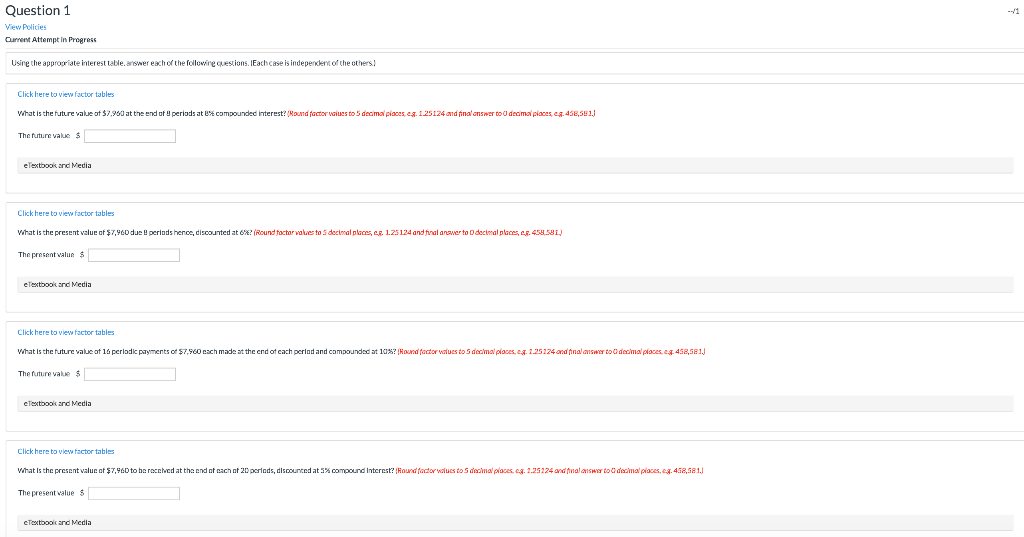The height and width of the screenshot is (537, 1024).
Task: Select the instruction 'Using the appropriate interest table' text
Action: pos(193,63)
